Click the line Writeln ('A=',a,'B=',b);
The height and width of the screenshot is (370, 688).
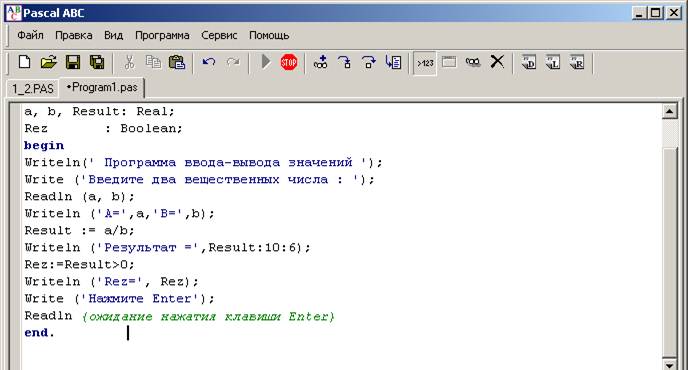tap(119, 214)
